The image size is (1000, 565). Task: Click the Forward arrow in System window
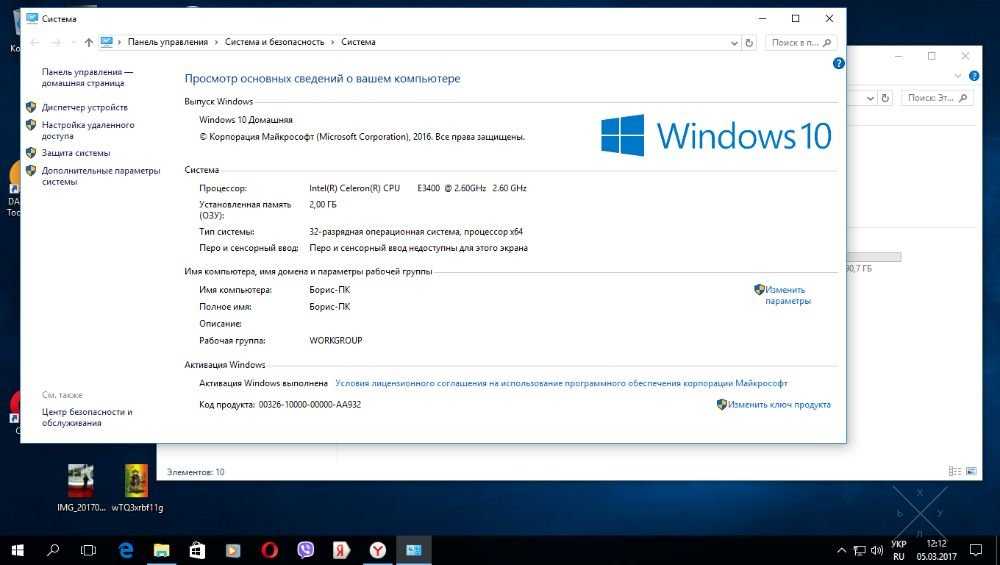[x=56, y=42]
